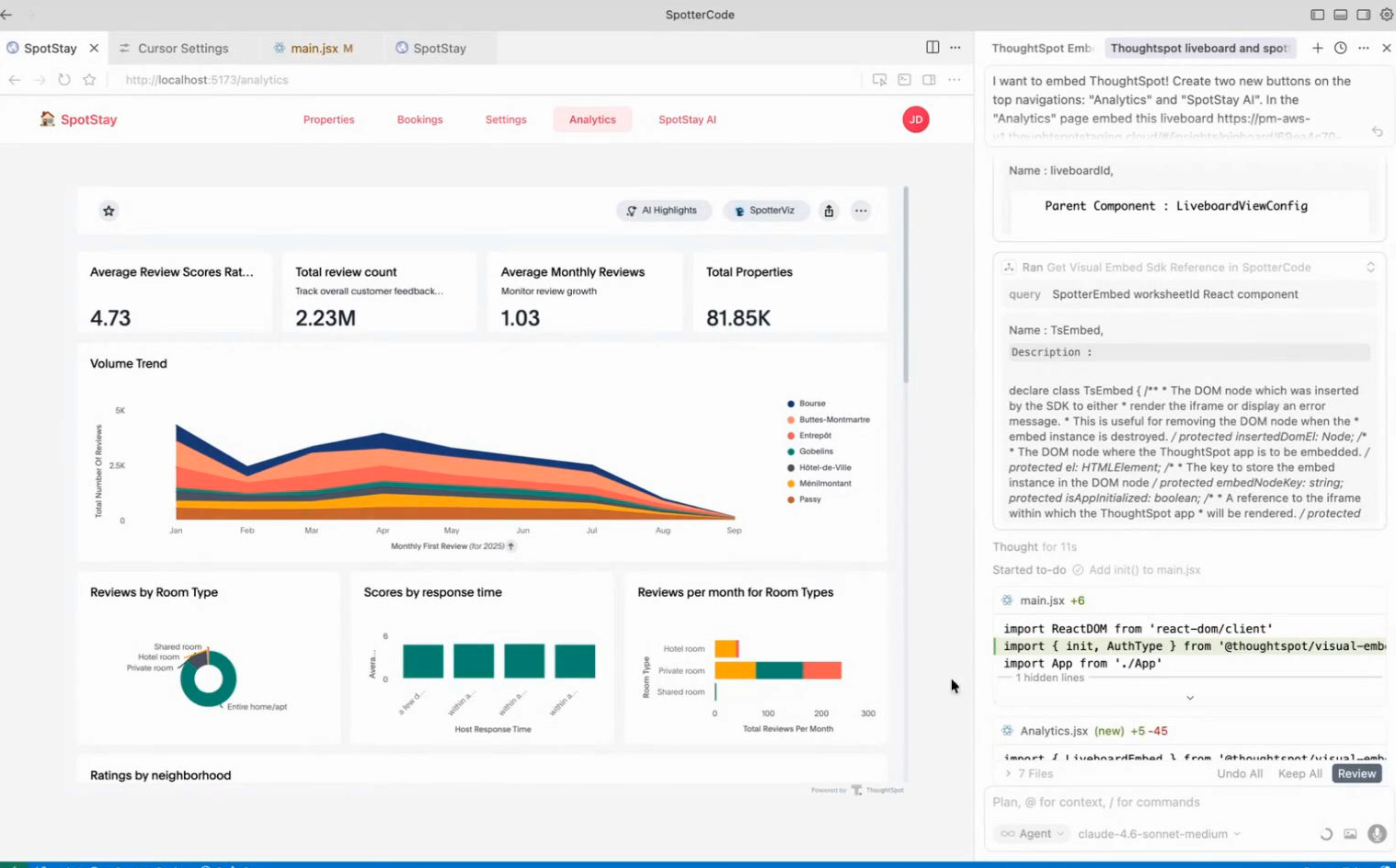The width and height of the screenshot is (1396, 868).
Task: Switch to the main.jsx editor tab
Action: (x=314, y=48)
